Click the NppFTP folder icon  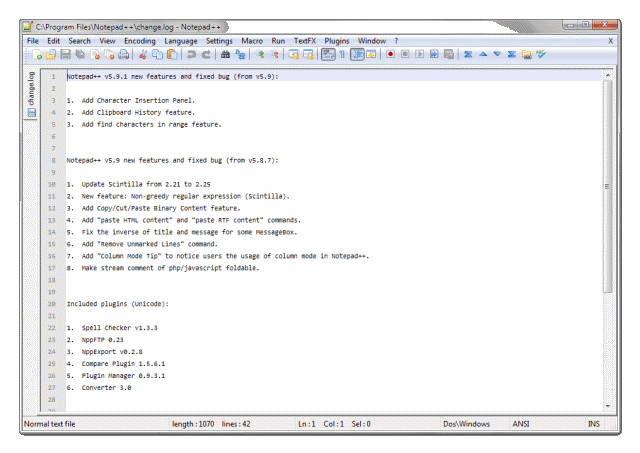[527, 54]
